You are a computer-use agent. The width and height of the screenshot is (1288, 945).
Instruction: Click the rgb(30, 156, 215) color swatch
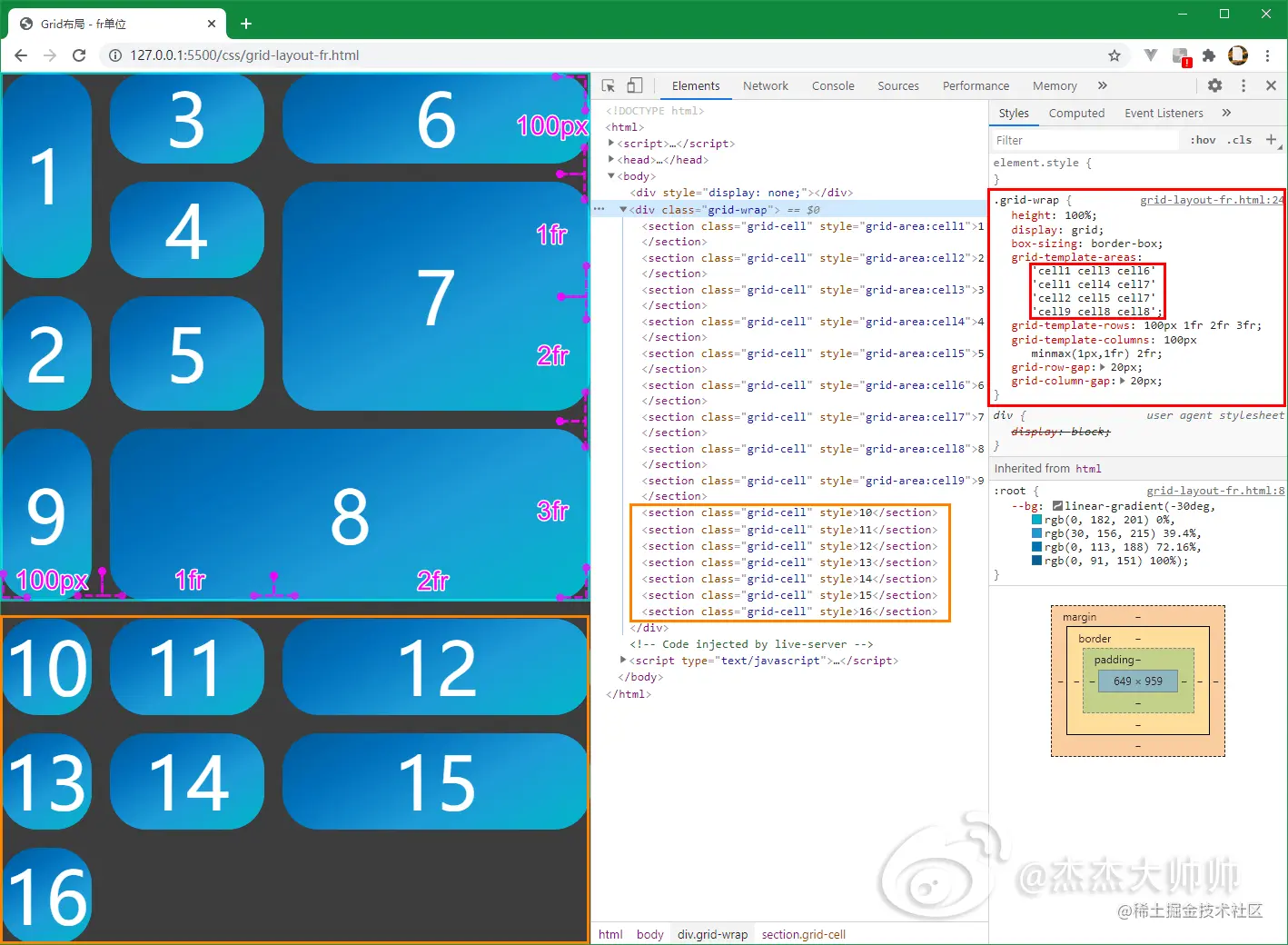pos(1037,533)
